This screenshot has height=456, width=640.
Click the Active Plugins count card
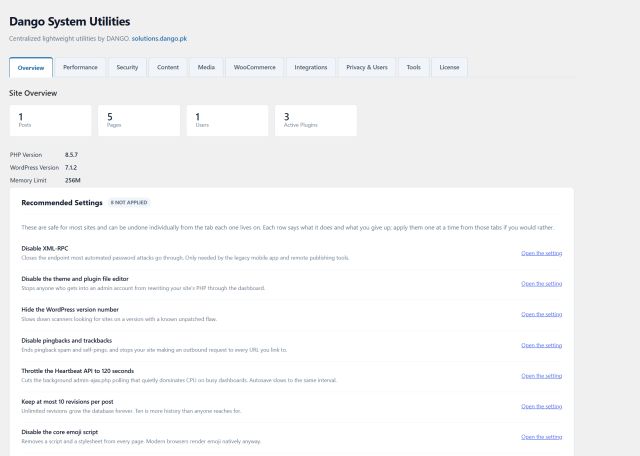coord(316,120)
